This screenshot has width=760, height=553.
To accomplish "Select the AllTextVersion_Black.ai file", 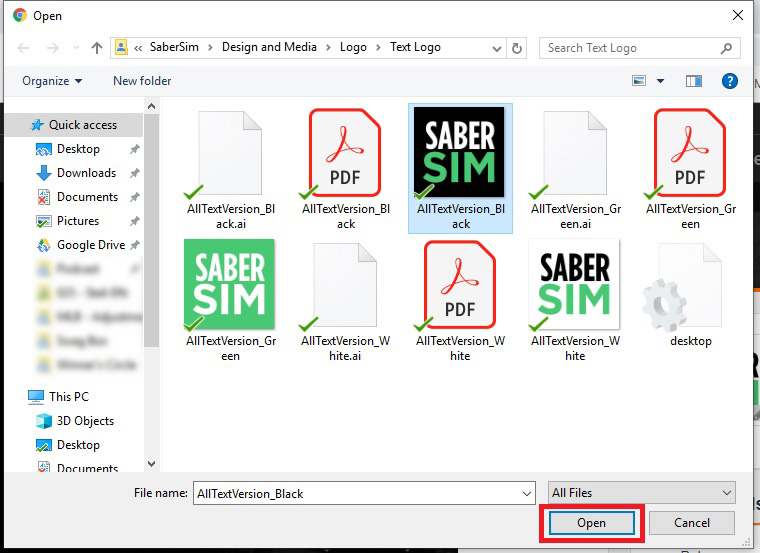I will click(231, 169).
